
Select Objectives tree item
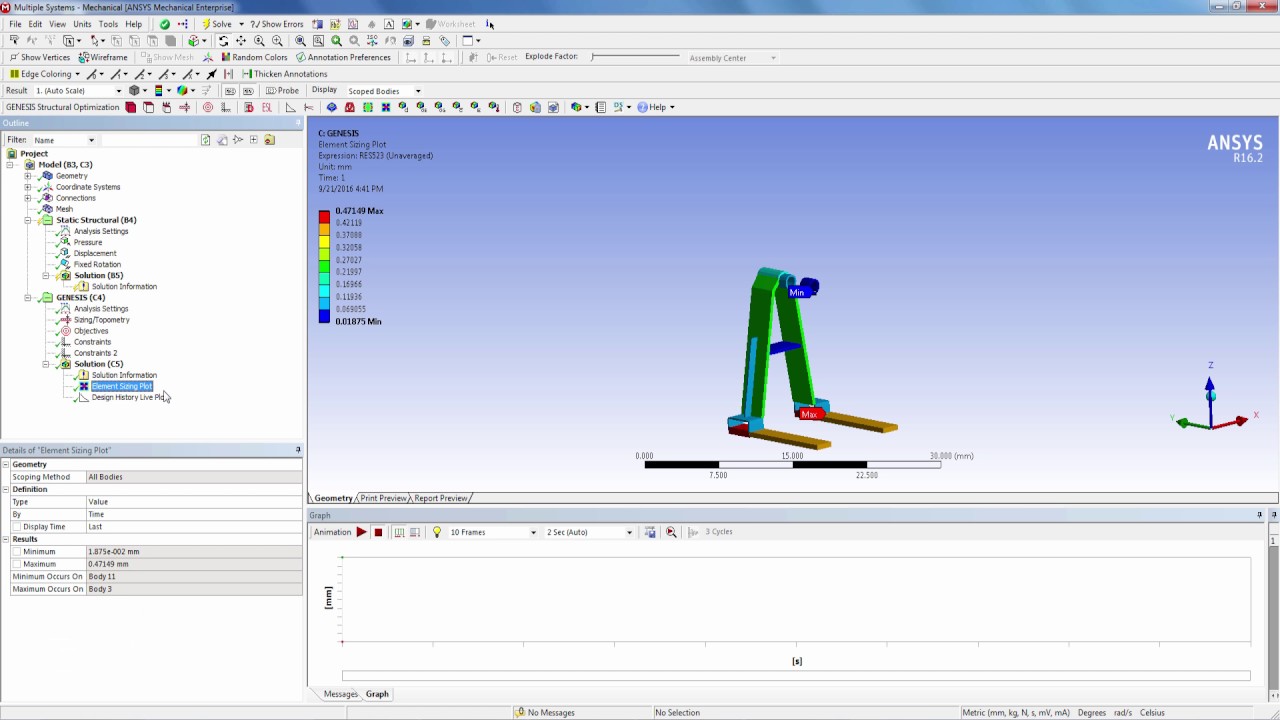point(90,331)
